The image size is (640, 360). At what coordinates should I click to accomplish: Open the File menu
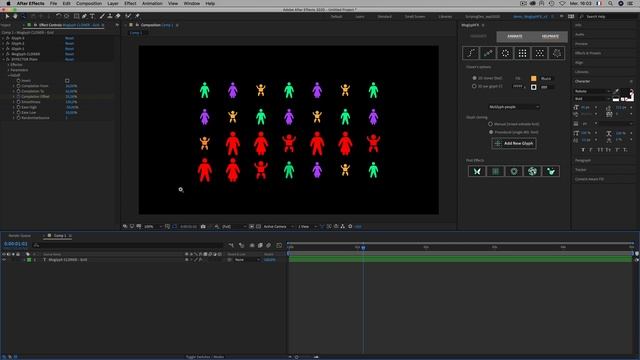tap(53, 3)
